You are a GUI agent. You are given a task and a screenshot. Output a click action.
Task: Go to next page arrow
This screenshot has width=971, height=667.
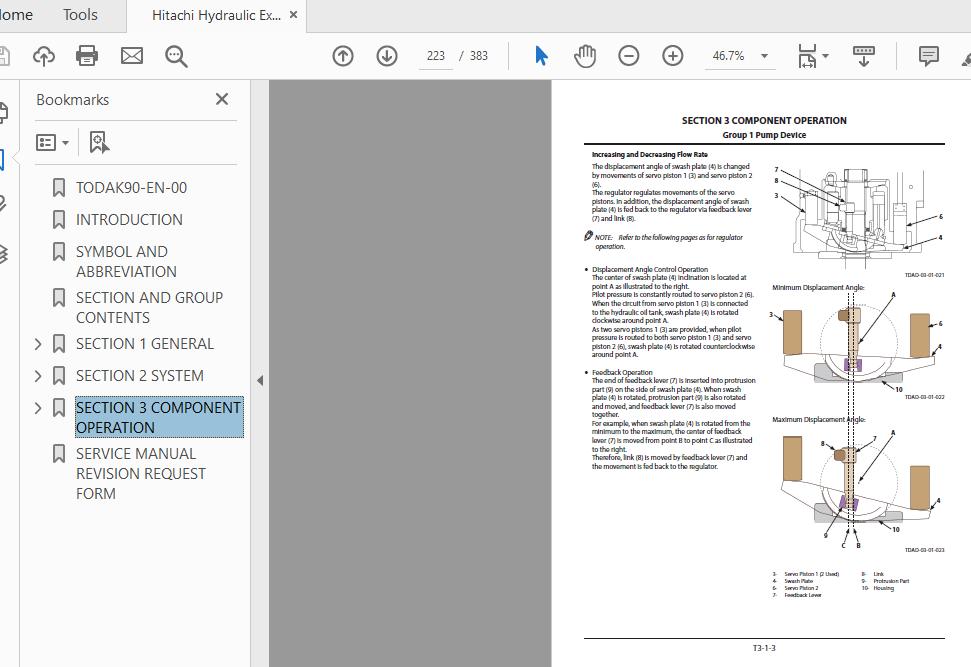(387, 56)
